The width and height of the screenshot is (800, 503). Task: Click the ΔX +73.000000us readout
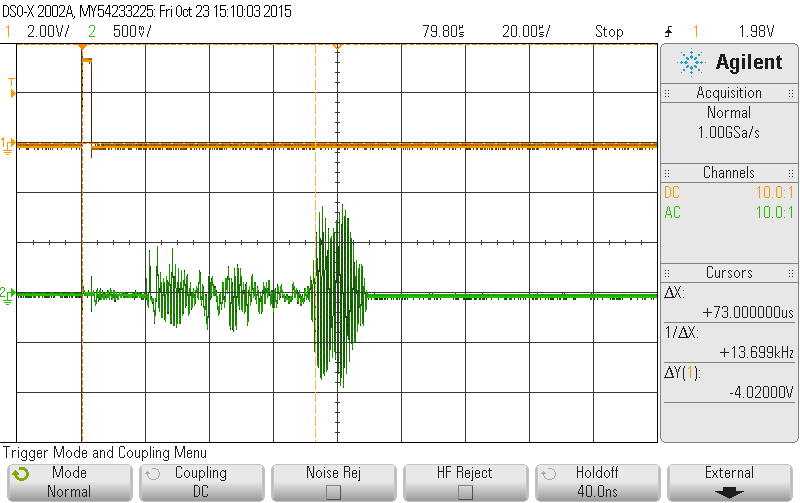[x=729, y=303]
